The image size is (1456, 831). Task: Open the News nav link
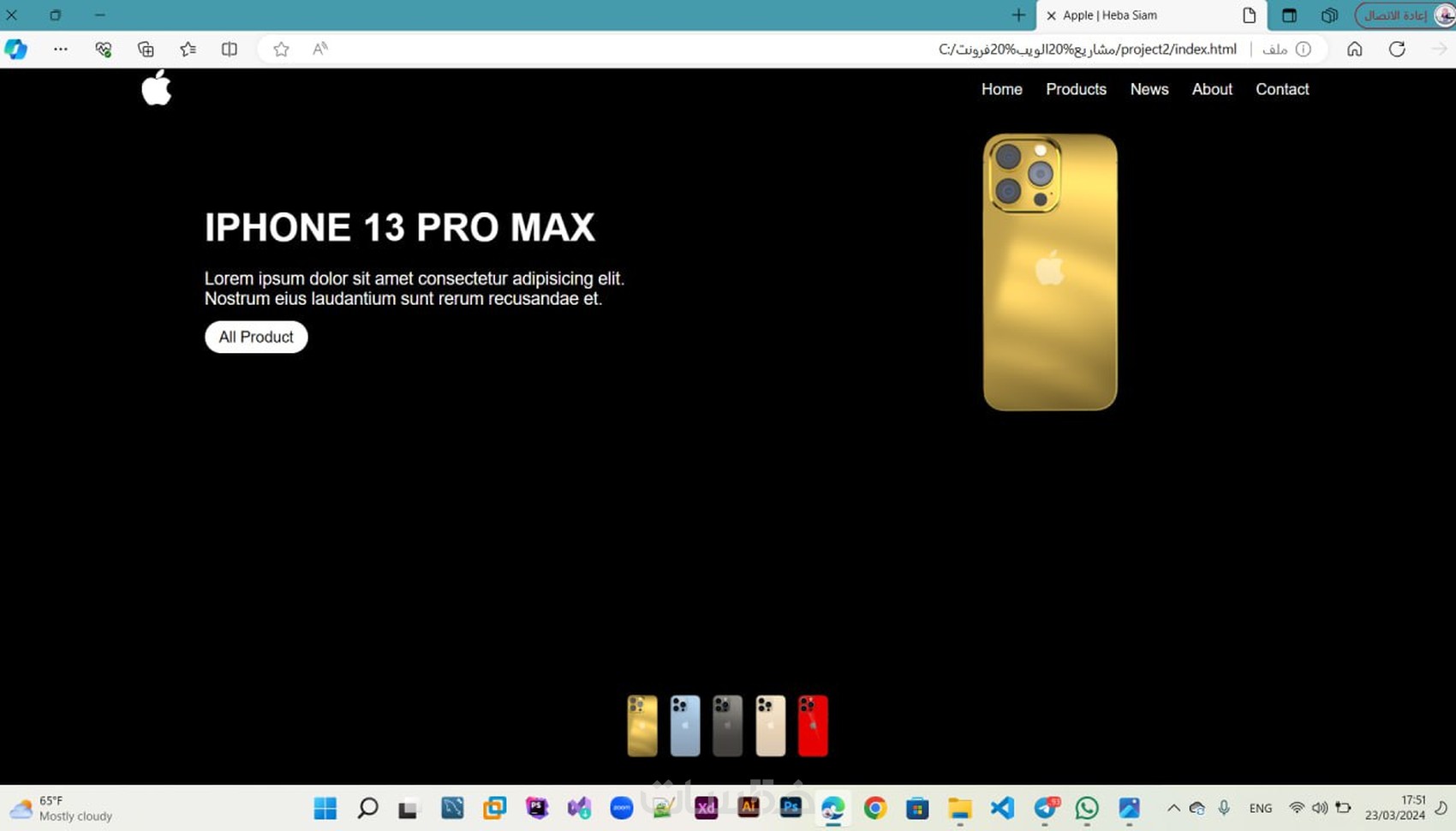1149,89
